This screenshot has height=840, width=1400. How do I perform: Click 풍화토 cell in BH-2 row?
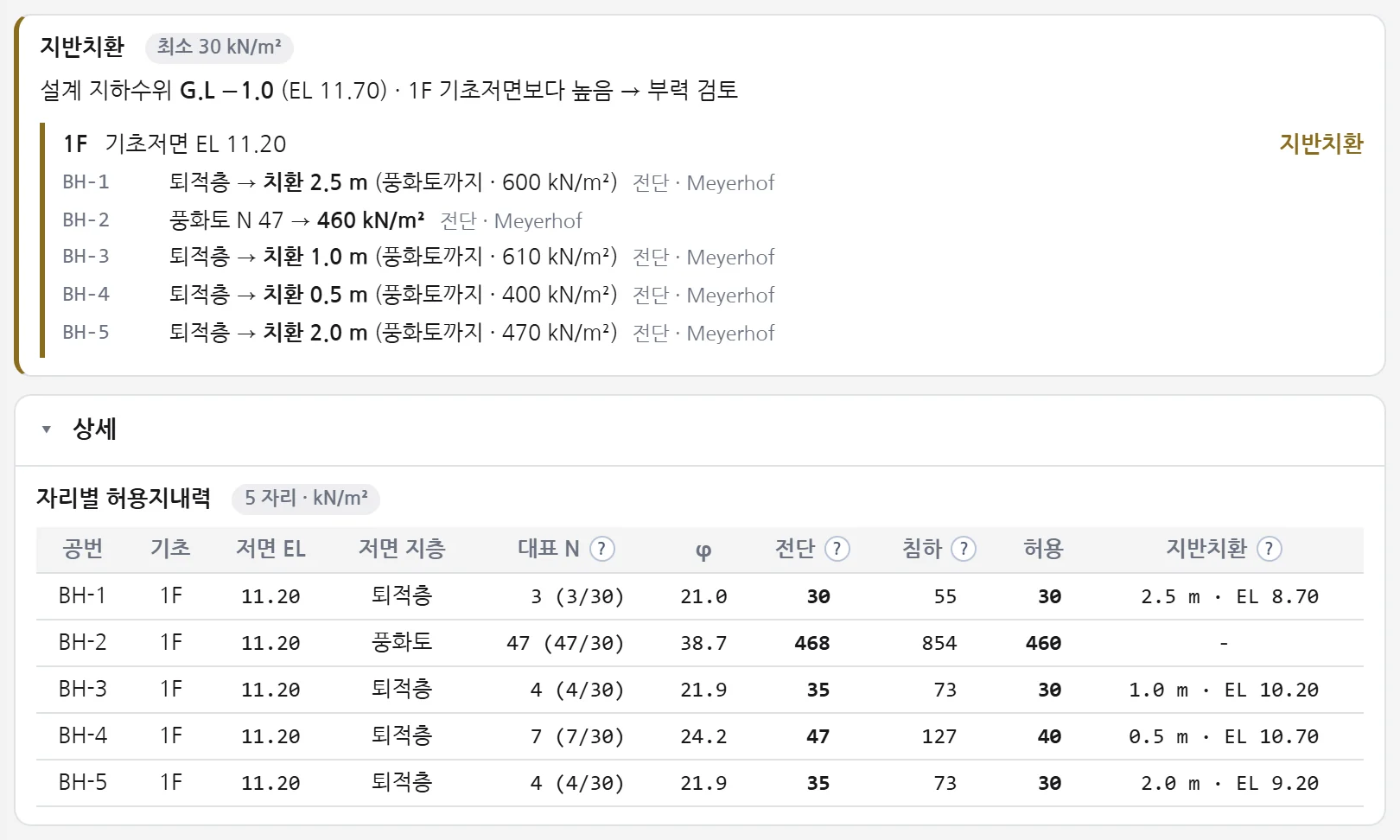pos(402,642)
